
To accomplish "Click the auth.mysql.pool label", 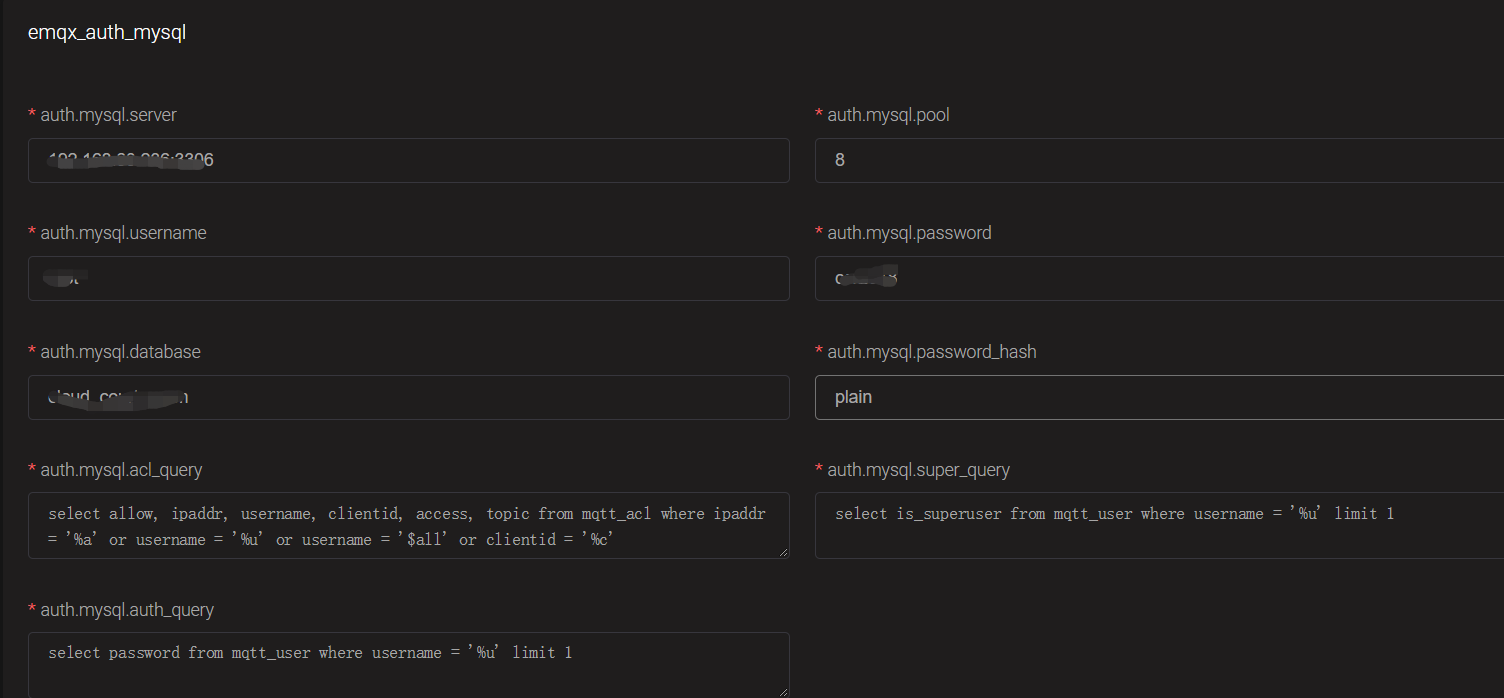I will pos(888,115).
